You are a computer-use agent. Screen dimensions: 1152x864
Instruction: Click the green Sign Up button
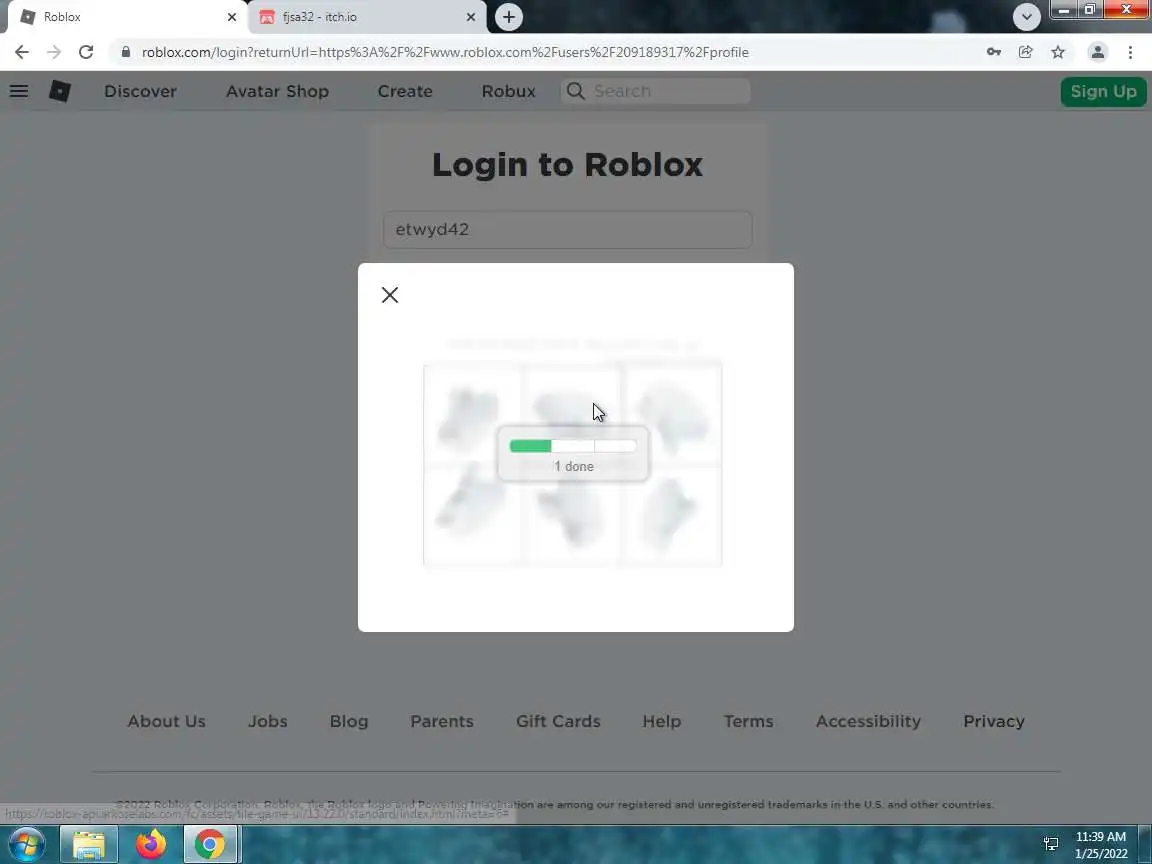pyautogui.click(x=1103, y=92)
